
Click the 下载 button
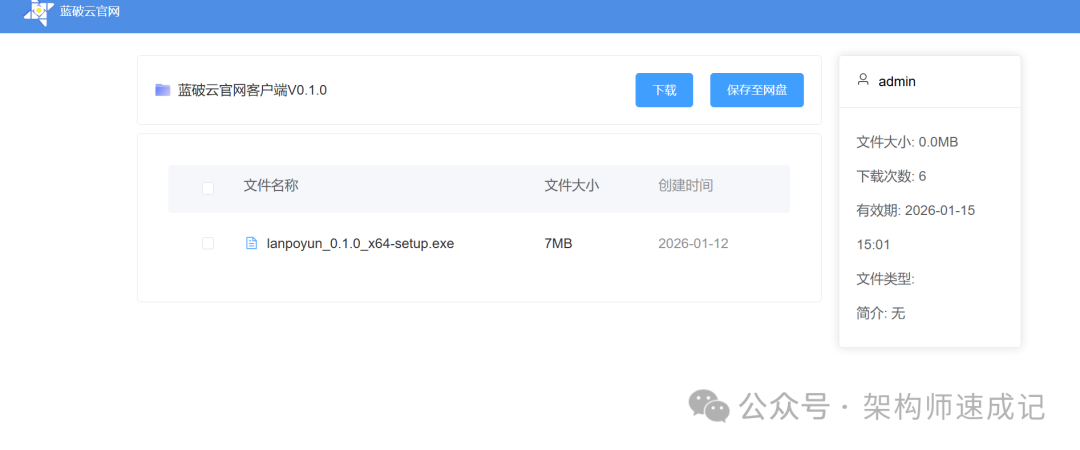[664, 90]
